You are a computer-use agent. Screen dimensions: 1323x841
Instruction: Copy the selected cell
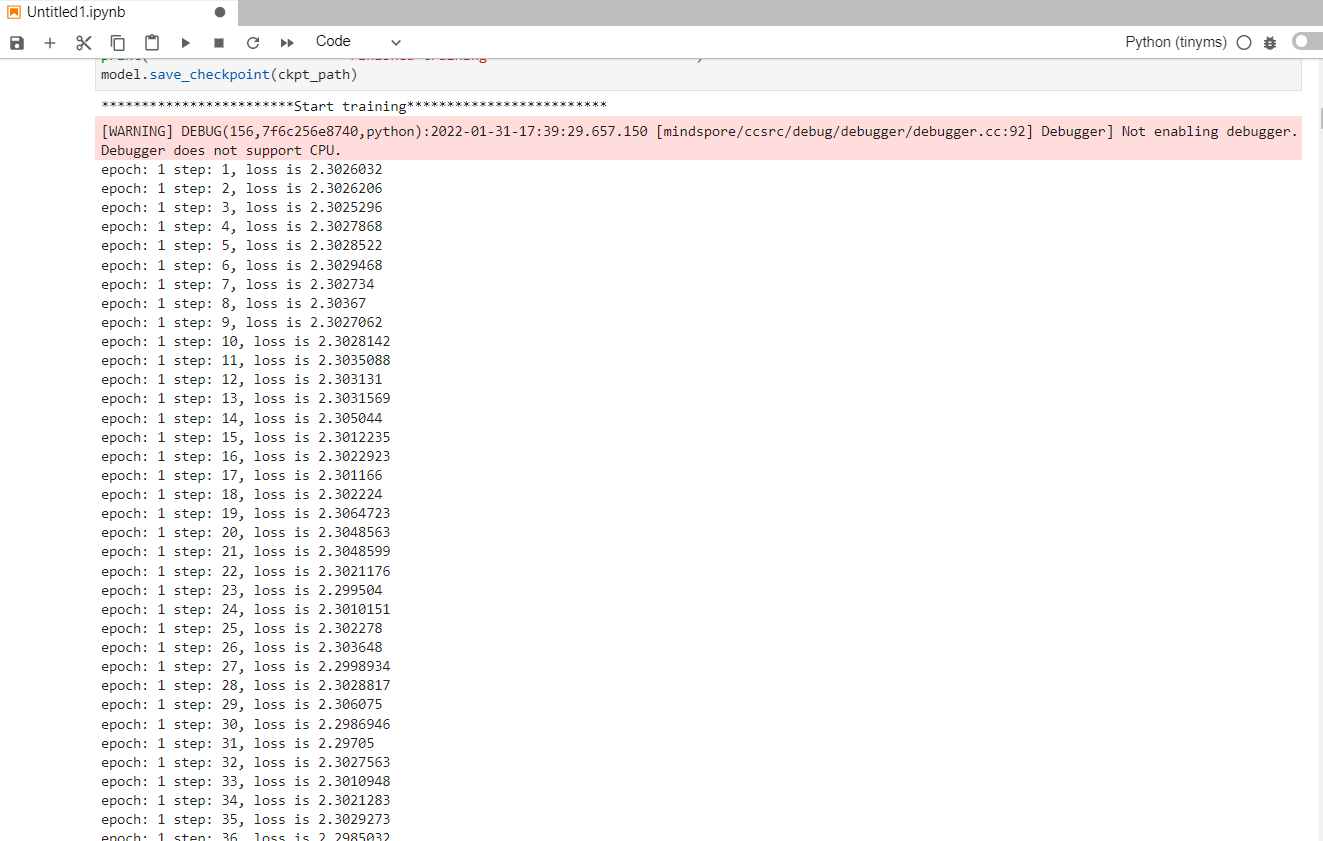(118, 43)
